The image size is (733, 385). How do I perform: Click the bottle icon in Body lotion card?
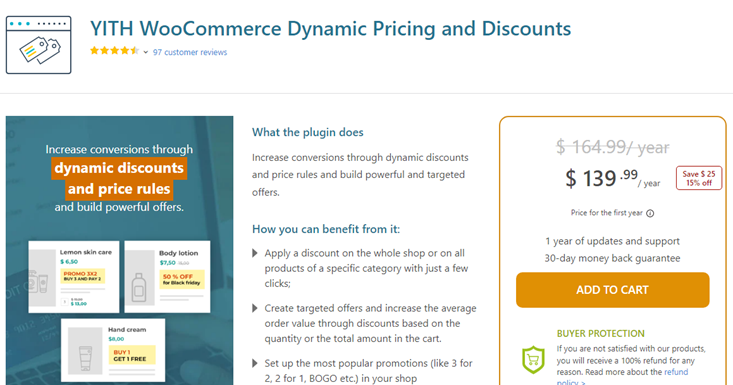click(x=139, y=287)
